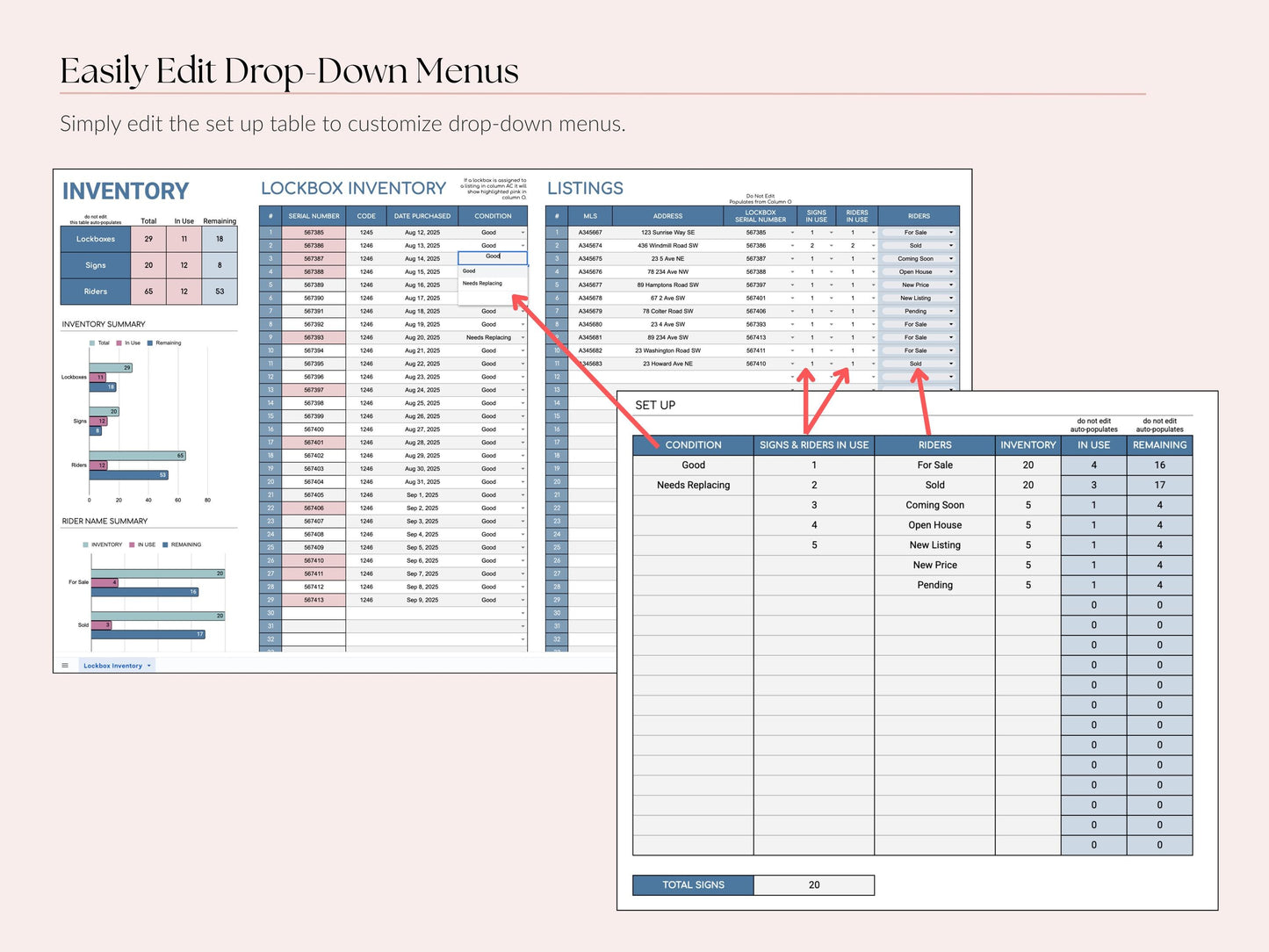This screenshot has width=1269, height=952.
Task: Open the Riders dropdown for 123 Sunrise Way SE
Action: 951,233
